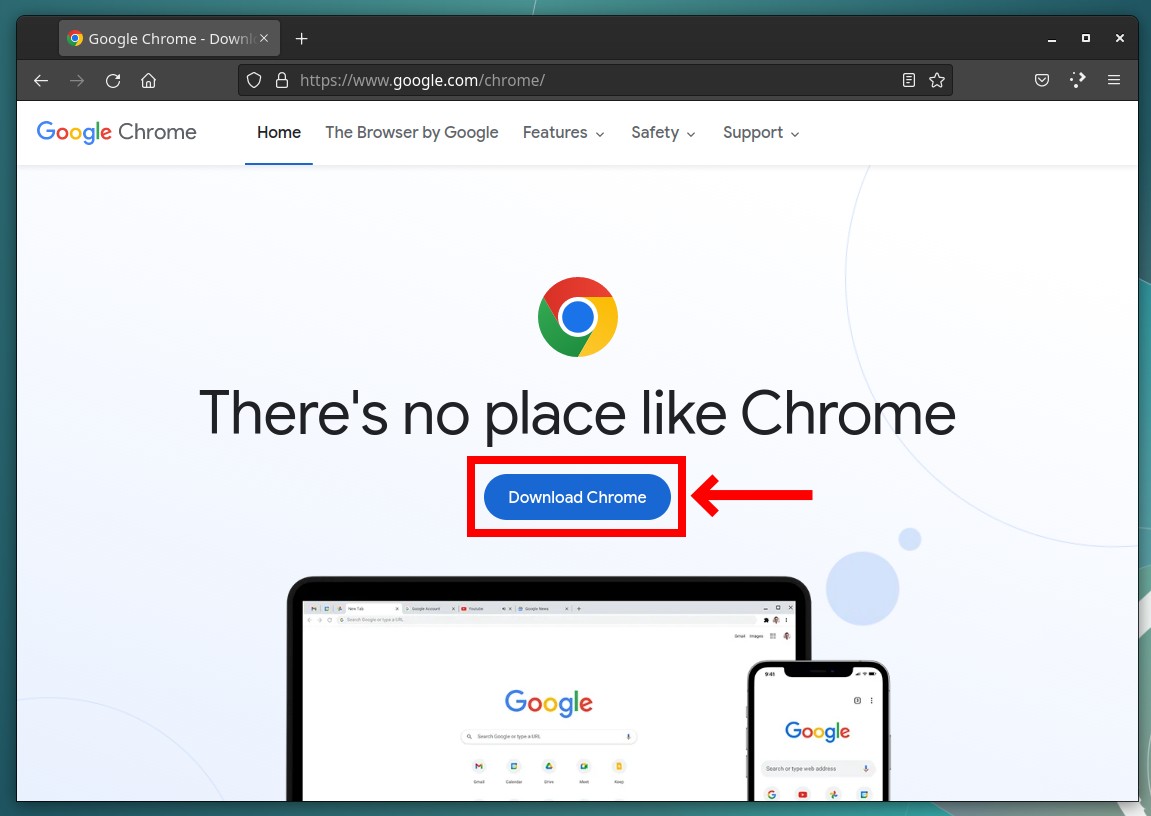Click the Google Chrome site logo
The image size is (1151, 816).
pyautogui.click(x=117, y=132)
